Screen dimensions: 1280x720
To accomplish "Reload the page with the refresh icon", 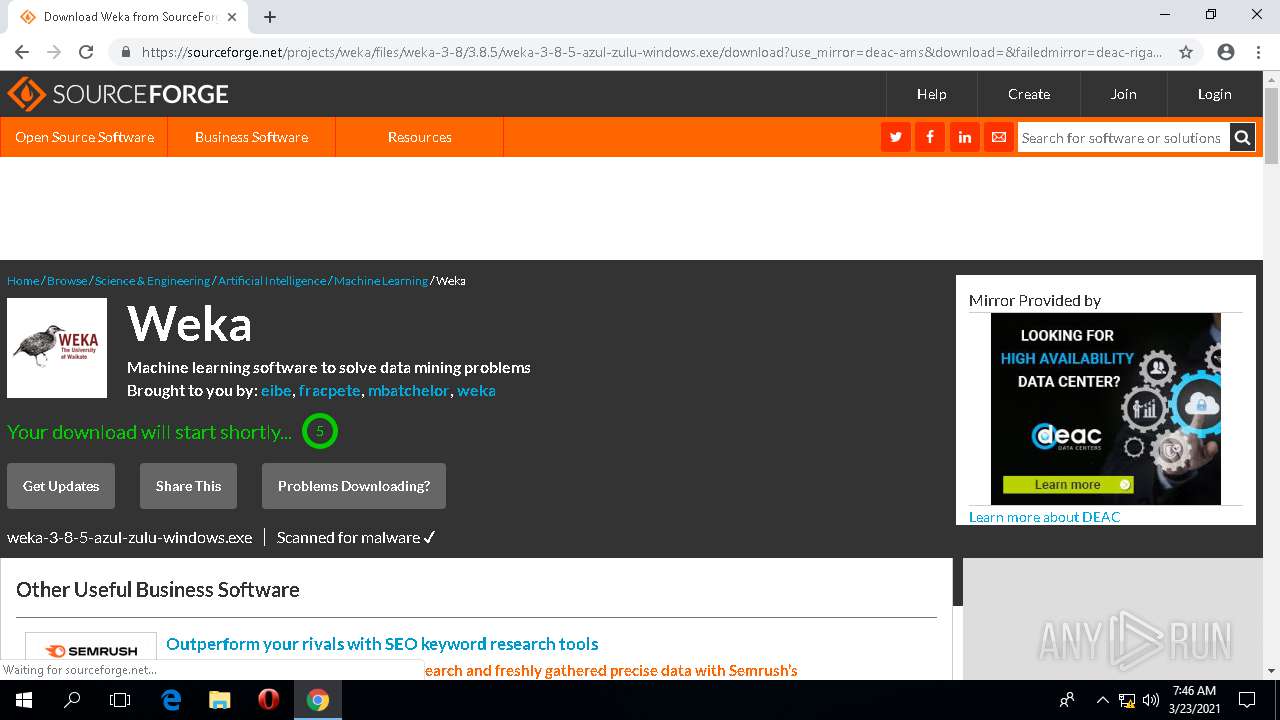I will pyautogui.click(x=86, y=52).
